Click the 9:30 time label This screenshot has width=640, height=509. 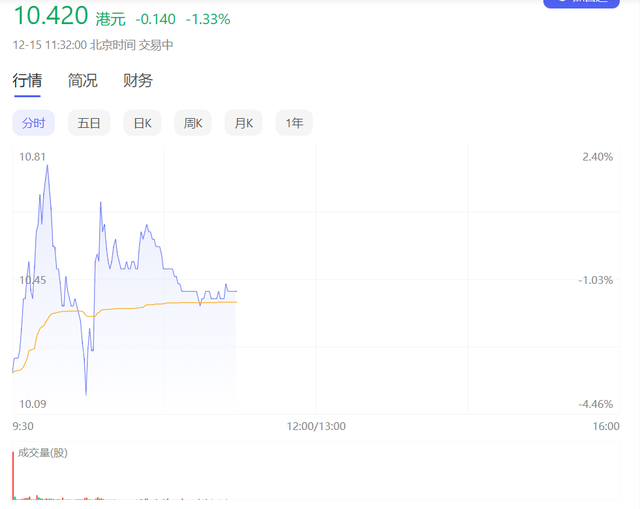tap(23, 426)
